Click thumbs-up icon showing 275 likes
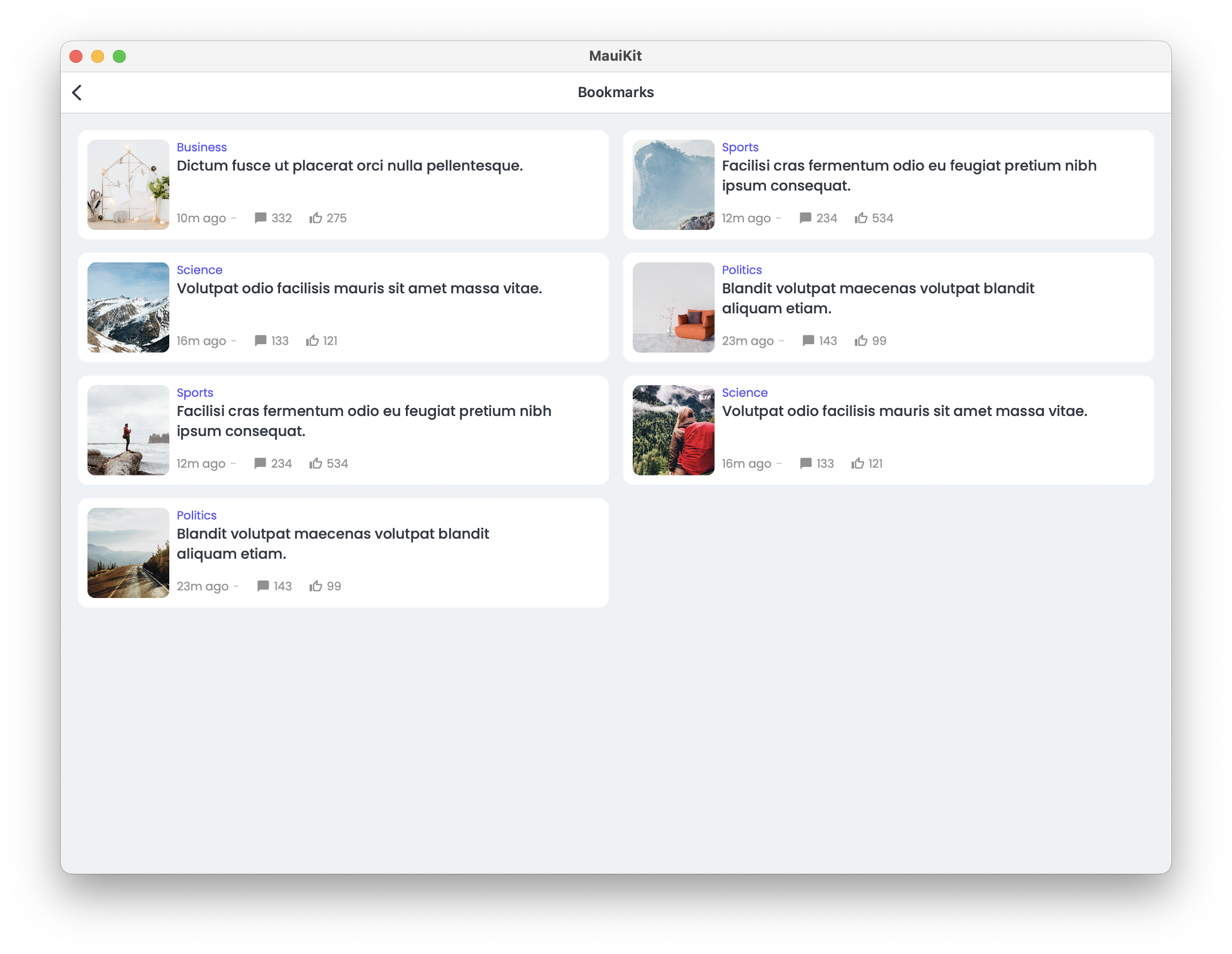 point(316,218)
